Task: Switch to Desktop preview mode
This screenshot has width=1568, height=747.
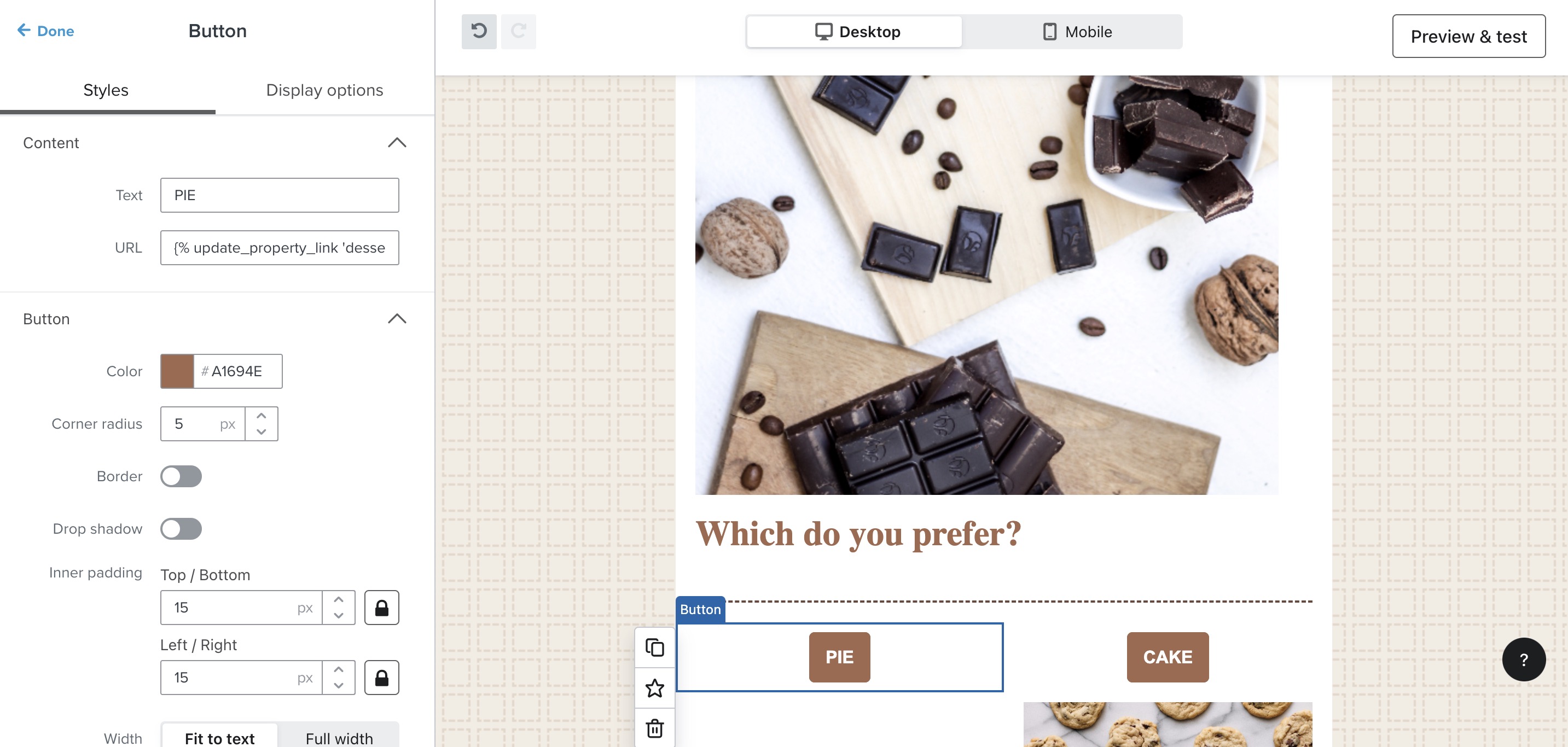Action: 855,31
